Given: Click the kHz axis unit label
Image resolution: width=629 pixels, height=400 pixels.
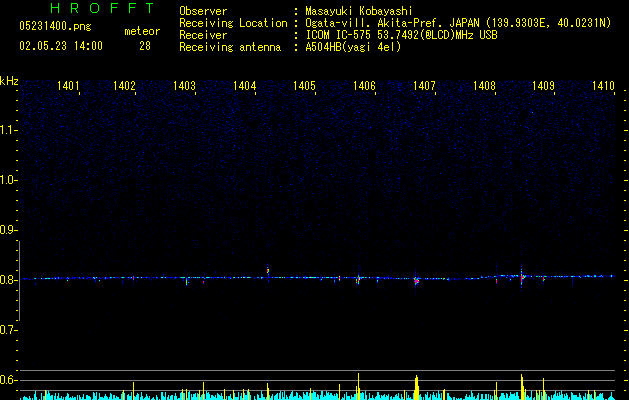Looking at the screenshot, I should pyautogui.click(x=9, y=81).
